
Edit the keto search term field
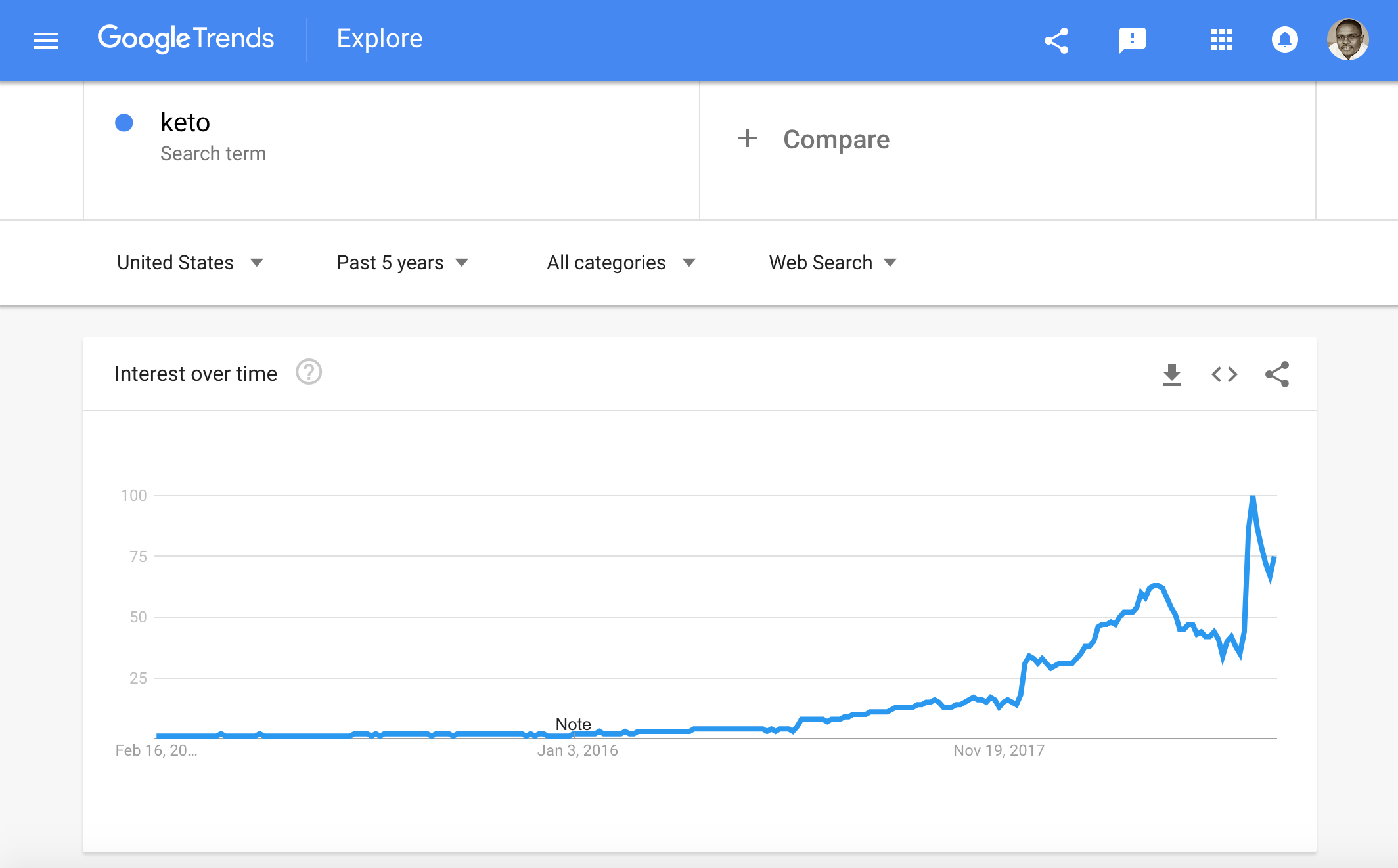(x=185, y=123)
